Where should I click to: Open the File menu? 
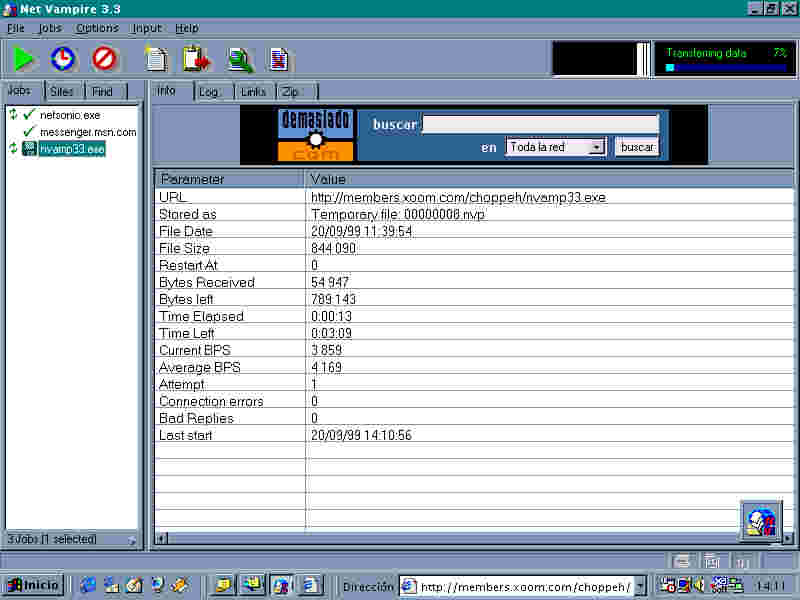click(x=15, y=28)
